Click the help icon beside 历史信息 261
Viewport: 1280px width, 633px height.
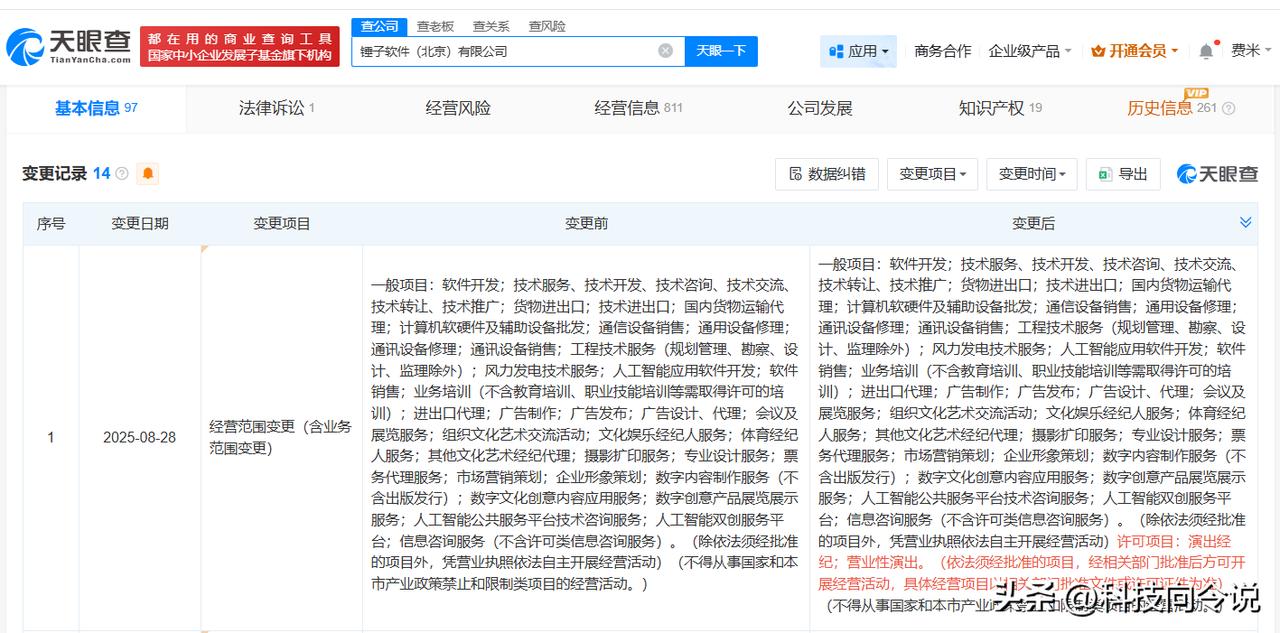point(1229,109)
